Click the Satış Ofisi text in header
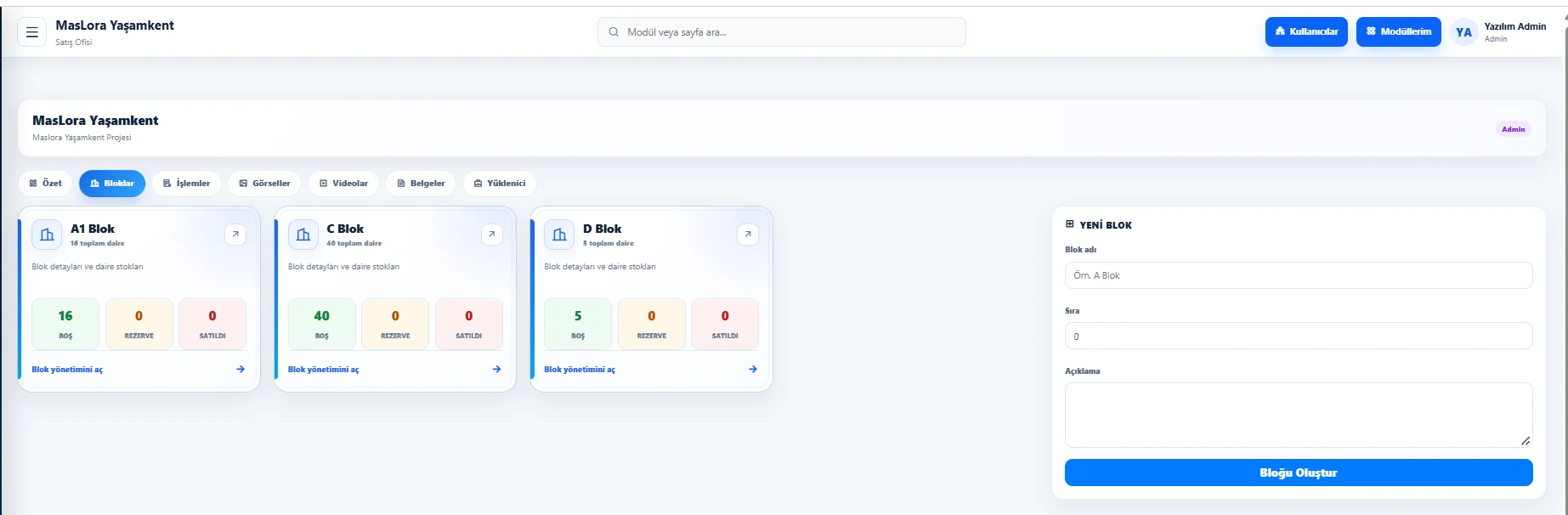1568x515 pixels. pos(74,42)
